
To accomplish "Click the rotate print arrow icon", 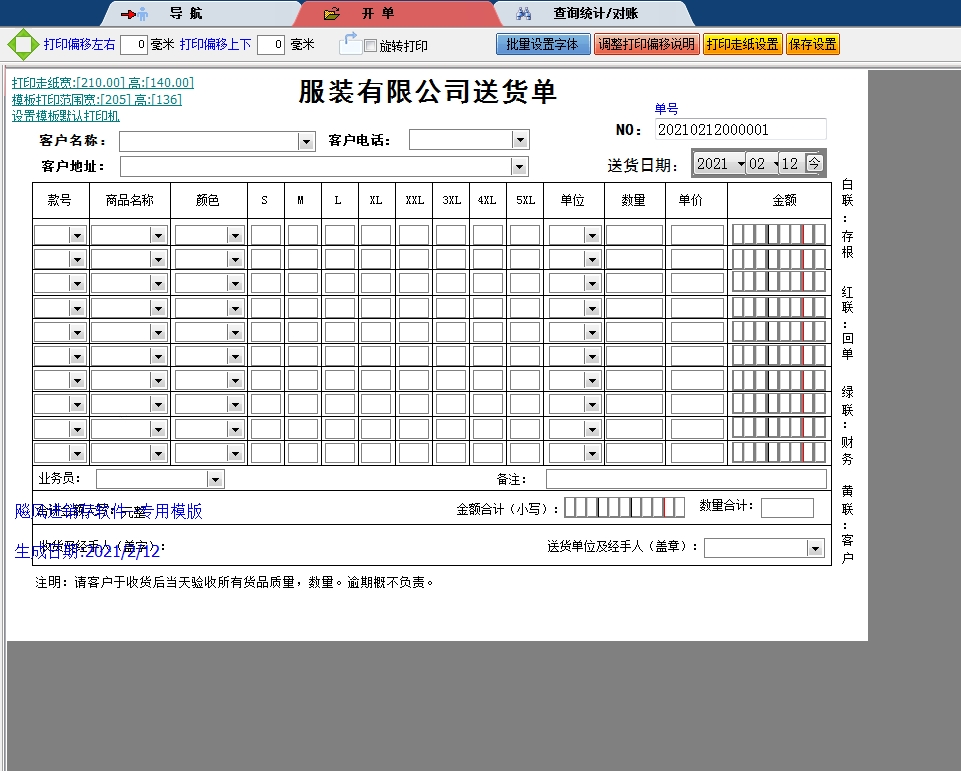I will click(x=350, y=43).
